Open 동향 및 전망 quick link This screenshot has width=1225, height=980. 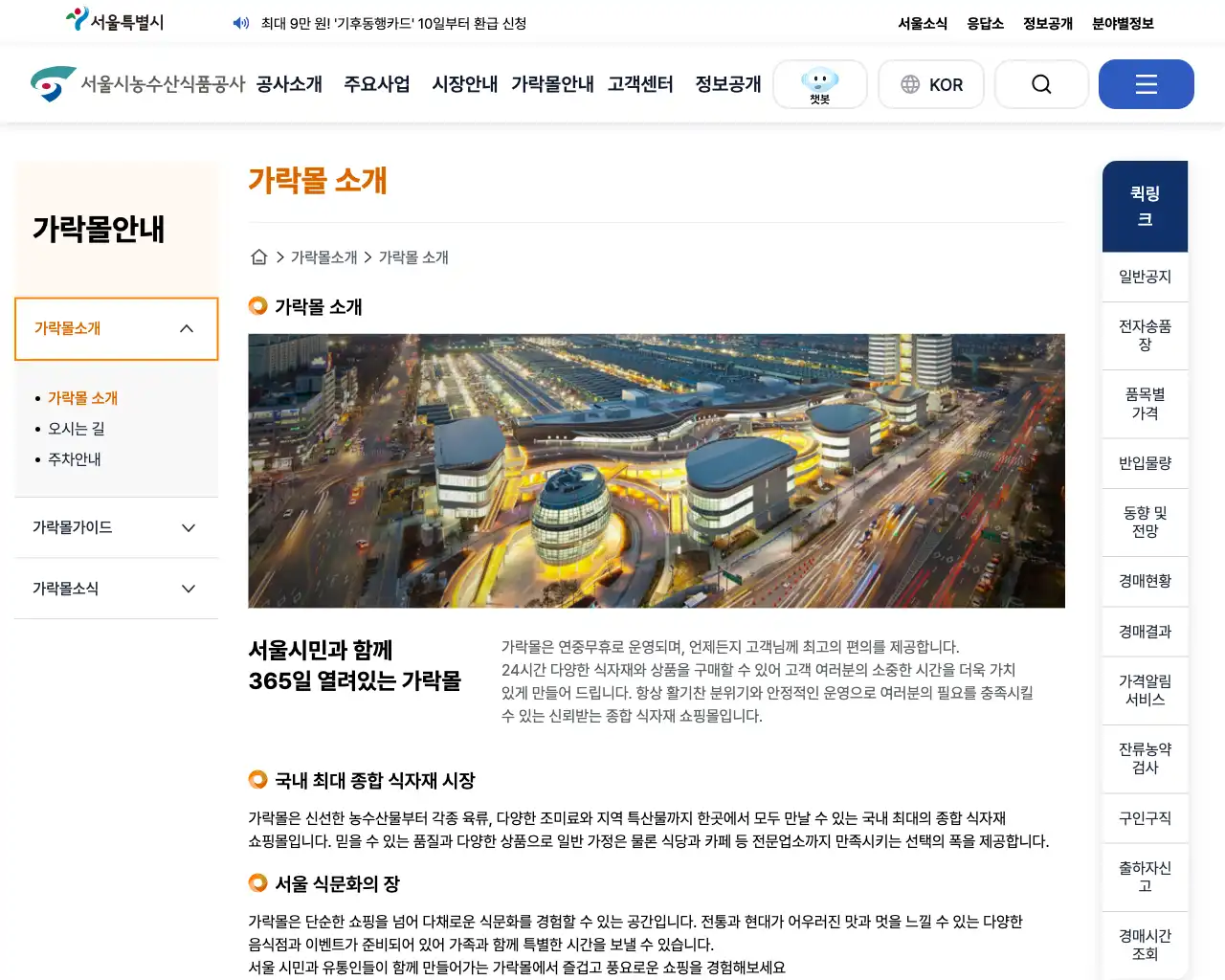click(x=1145, y=523)
